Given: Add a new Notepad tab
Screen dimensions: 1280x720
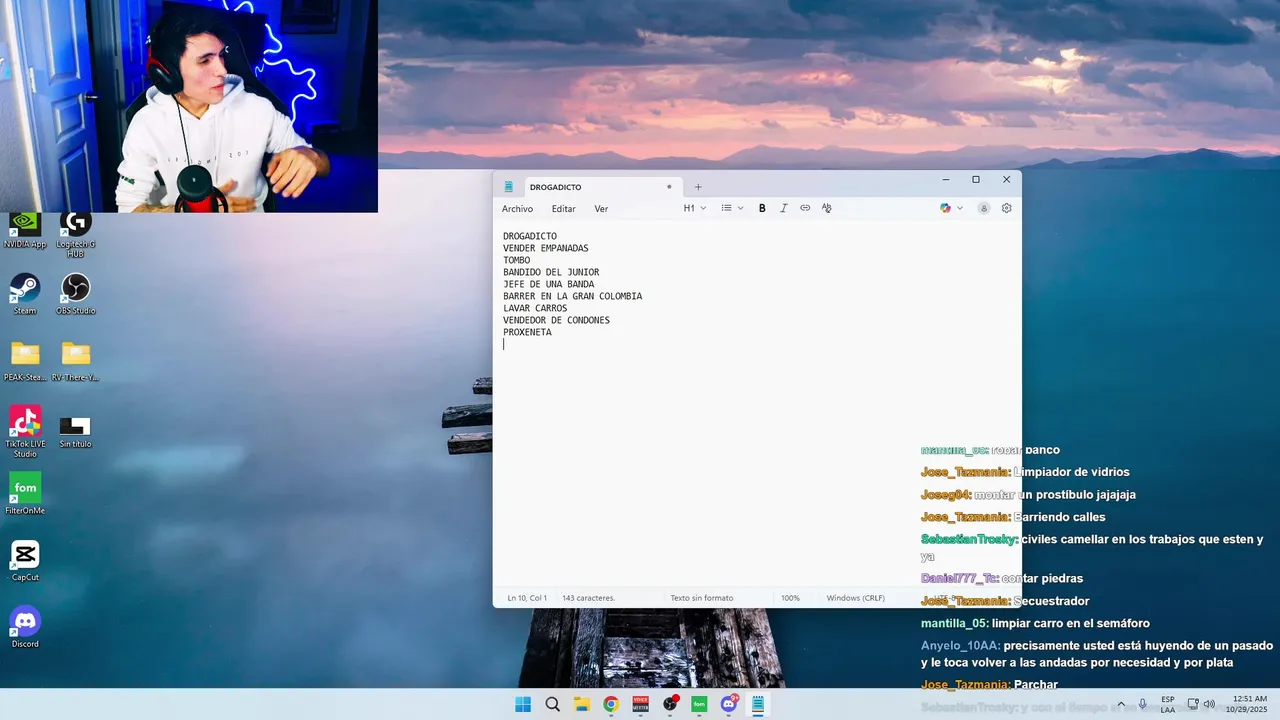Looking at the screenshot, I should [698, 187].
